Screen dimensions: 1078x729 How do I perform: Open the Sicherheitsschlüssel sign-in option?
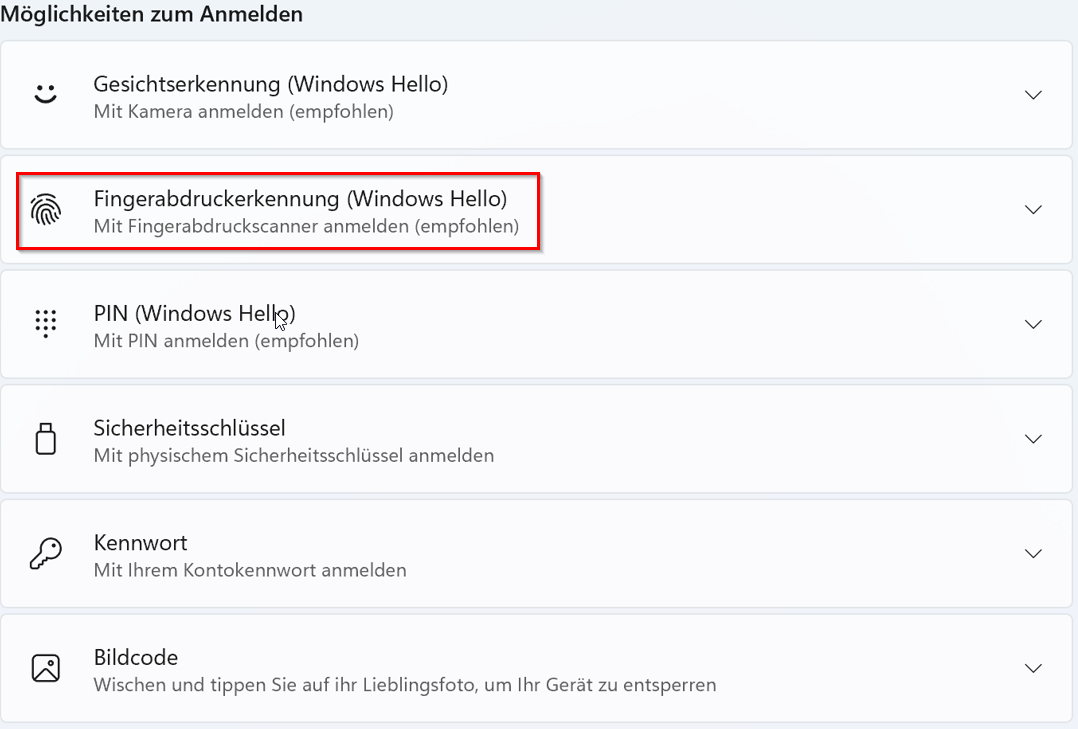click(x=189, y=428)
